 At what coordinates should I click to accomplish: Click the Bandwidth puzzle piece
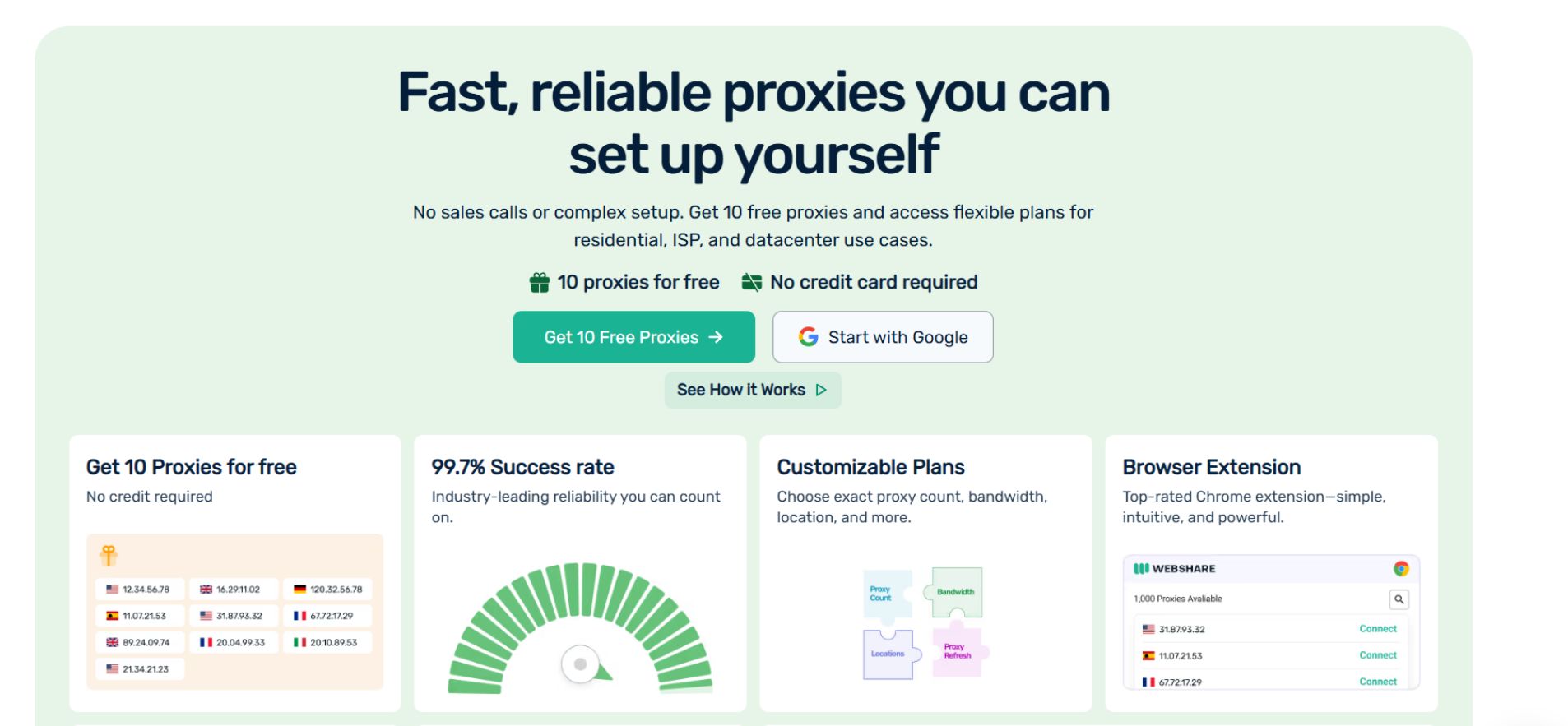(x=957, y=592)
